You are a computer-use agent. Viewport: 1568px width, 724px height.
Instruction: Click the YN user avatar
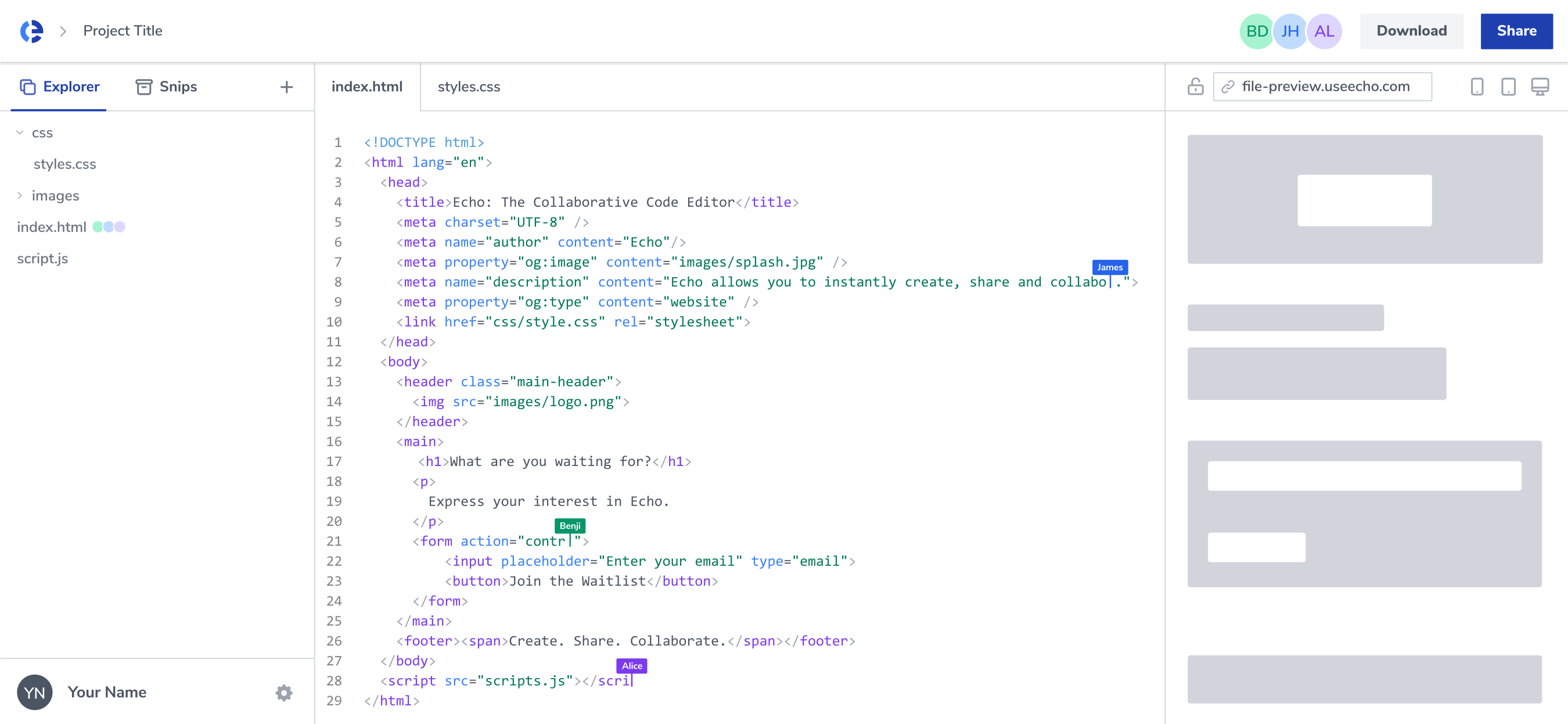pos(35,693)
